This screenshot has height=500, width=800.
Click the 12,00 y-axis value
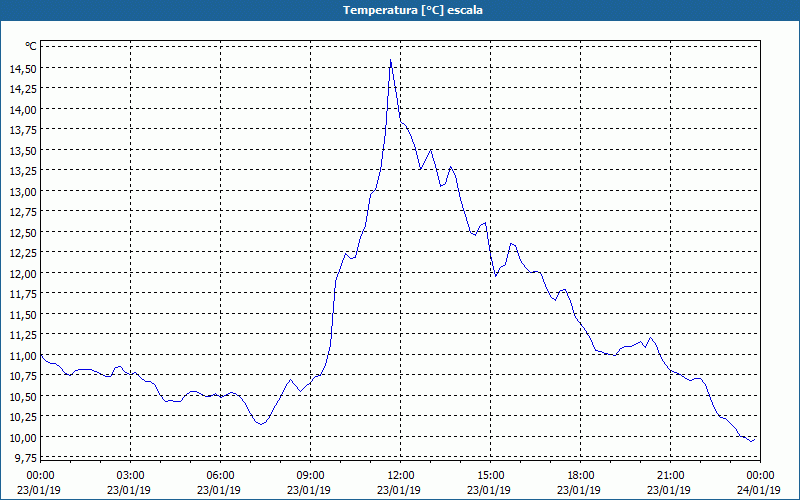pos(23,273)
